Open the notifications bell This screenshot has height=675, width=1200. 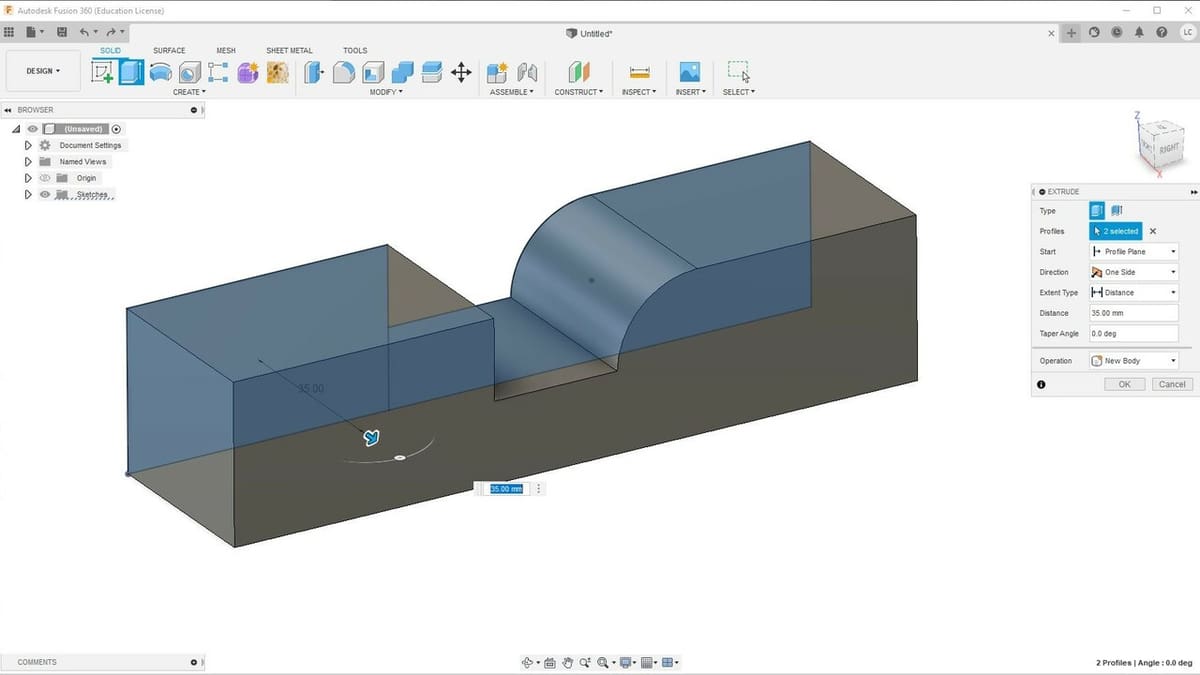tap(1139, 32)
